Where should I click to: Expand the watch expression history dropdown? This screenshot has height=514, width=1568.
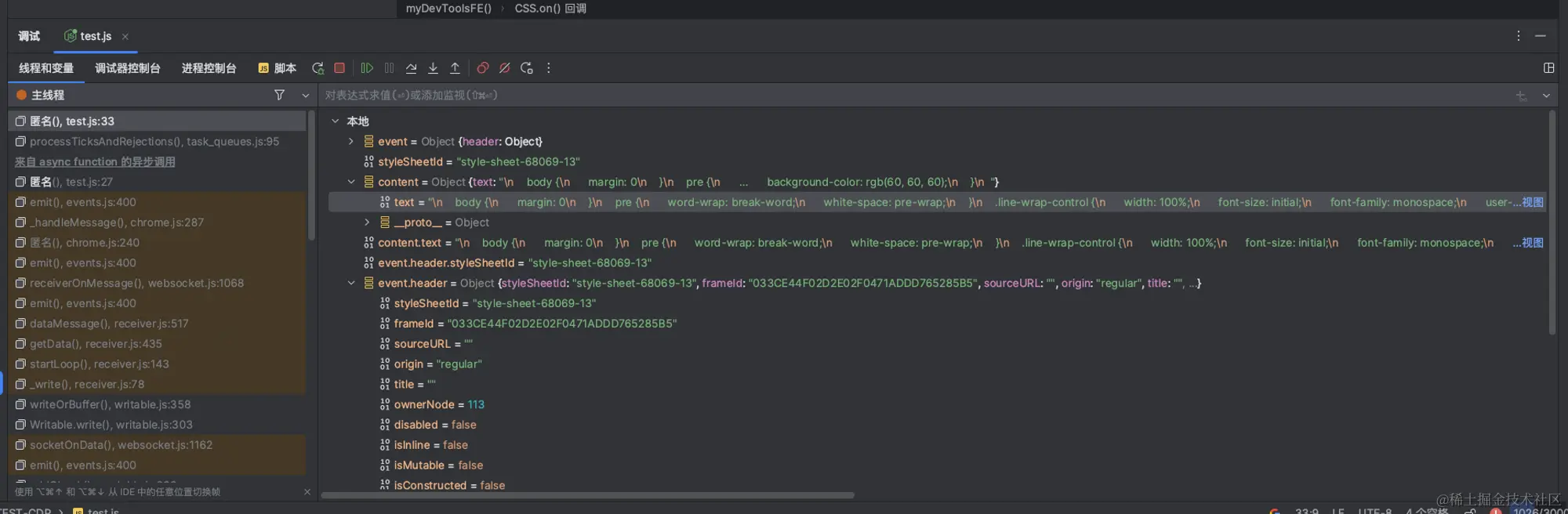point(1546,96)
